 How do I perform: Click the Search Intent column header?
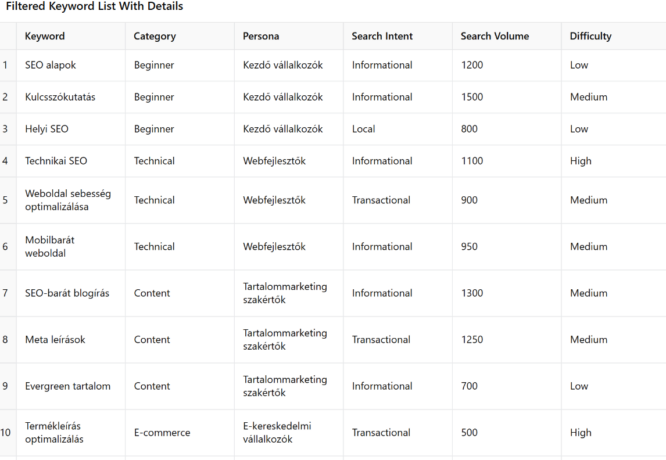(x=382, y=36)
